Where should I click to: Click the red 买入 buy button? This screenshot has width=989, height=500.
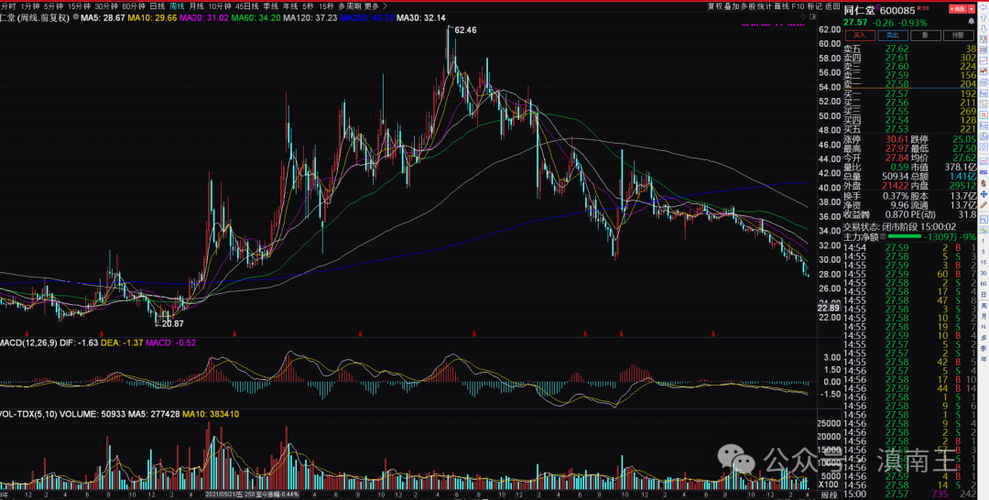click(x=860, y=35)
